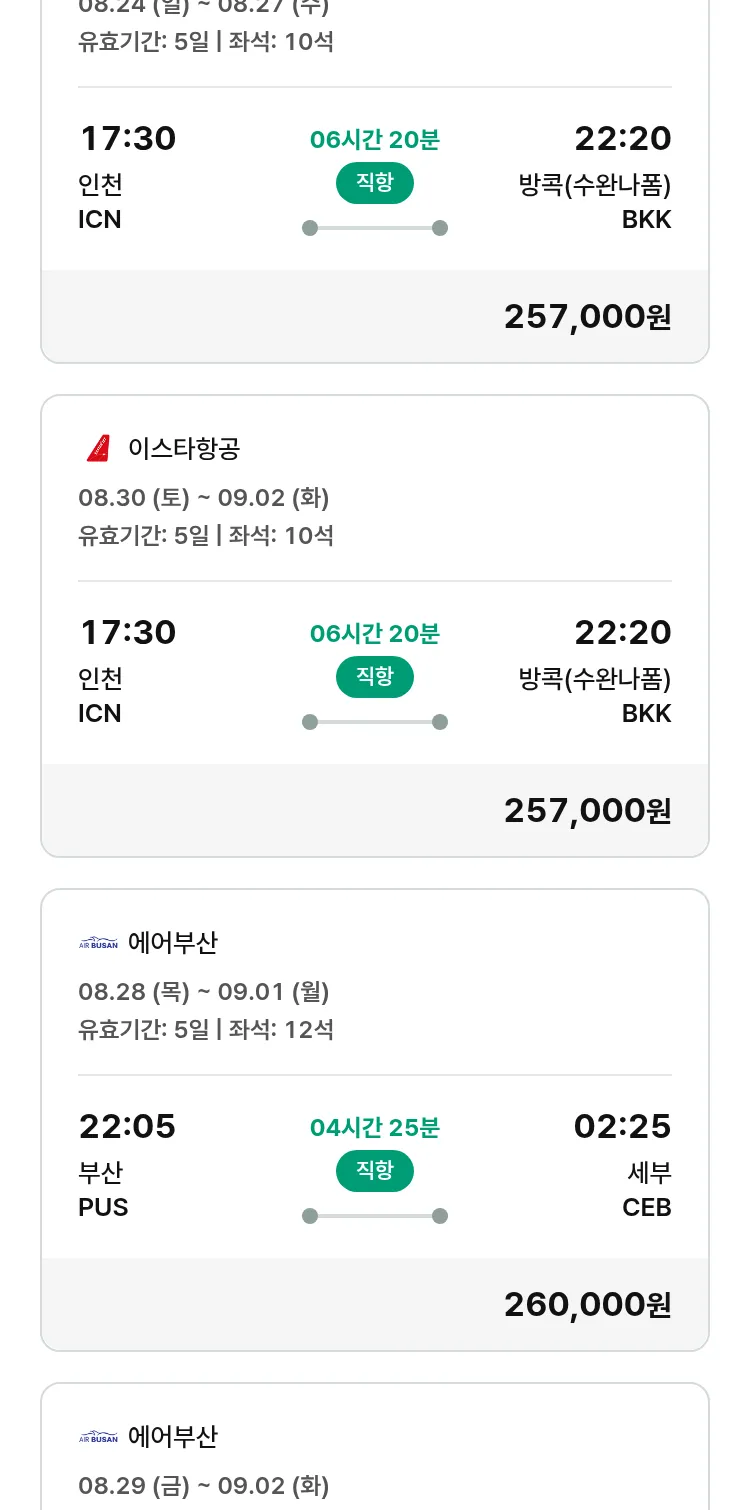Viewport: 750px width, 1510px height.
Task: Tap Air Busan logo on the 08.29 flight card
Action: (98, 1437)
